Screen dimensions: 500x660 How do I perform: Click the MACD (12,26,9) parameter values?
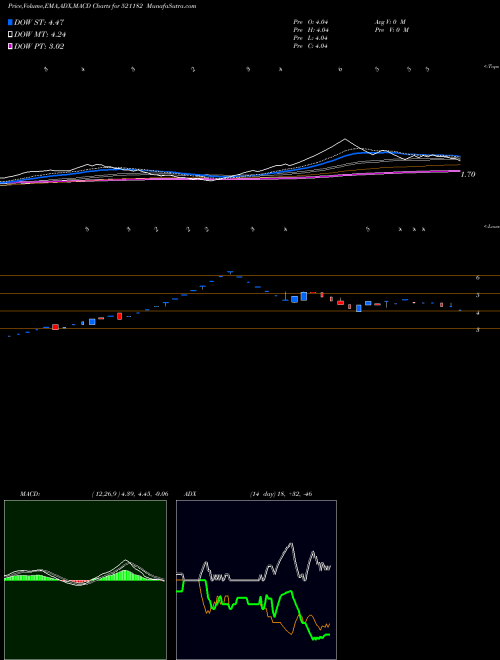[130, 494]
